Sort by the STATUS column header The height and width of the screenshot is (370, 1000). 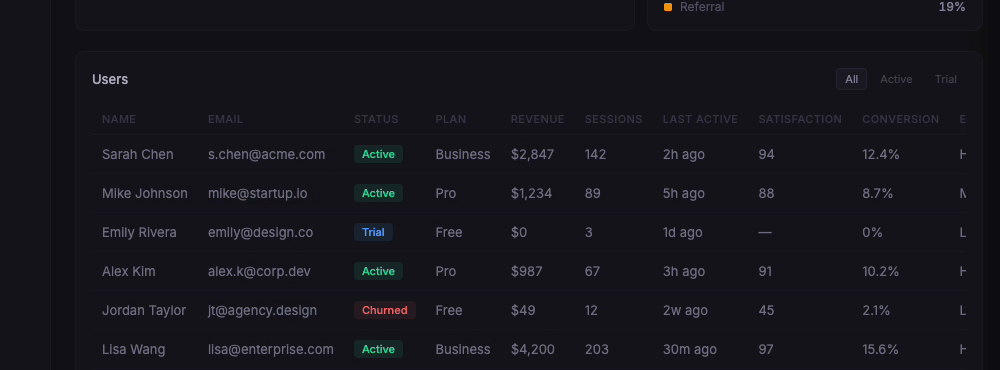[376, 119]
